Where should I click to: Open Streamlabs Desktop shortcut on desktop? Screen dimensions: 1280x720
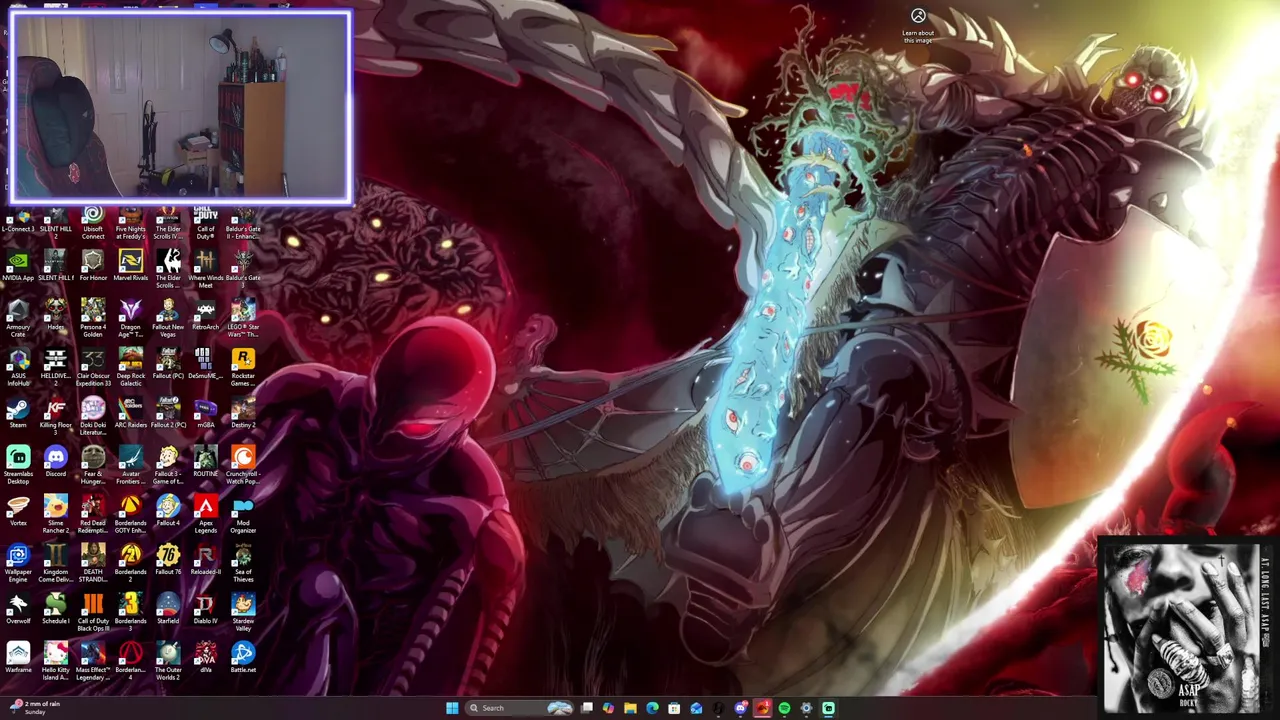(18, 466)
